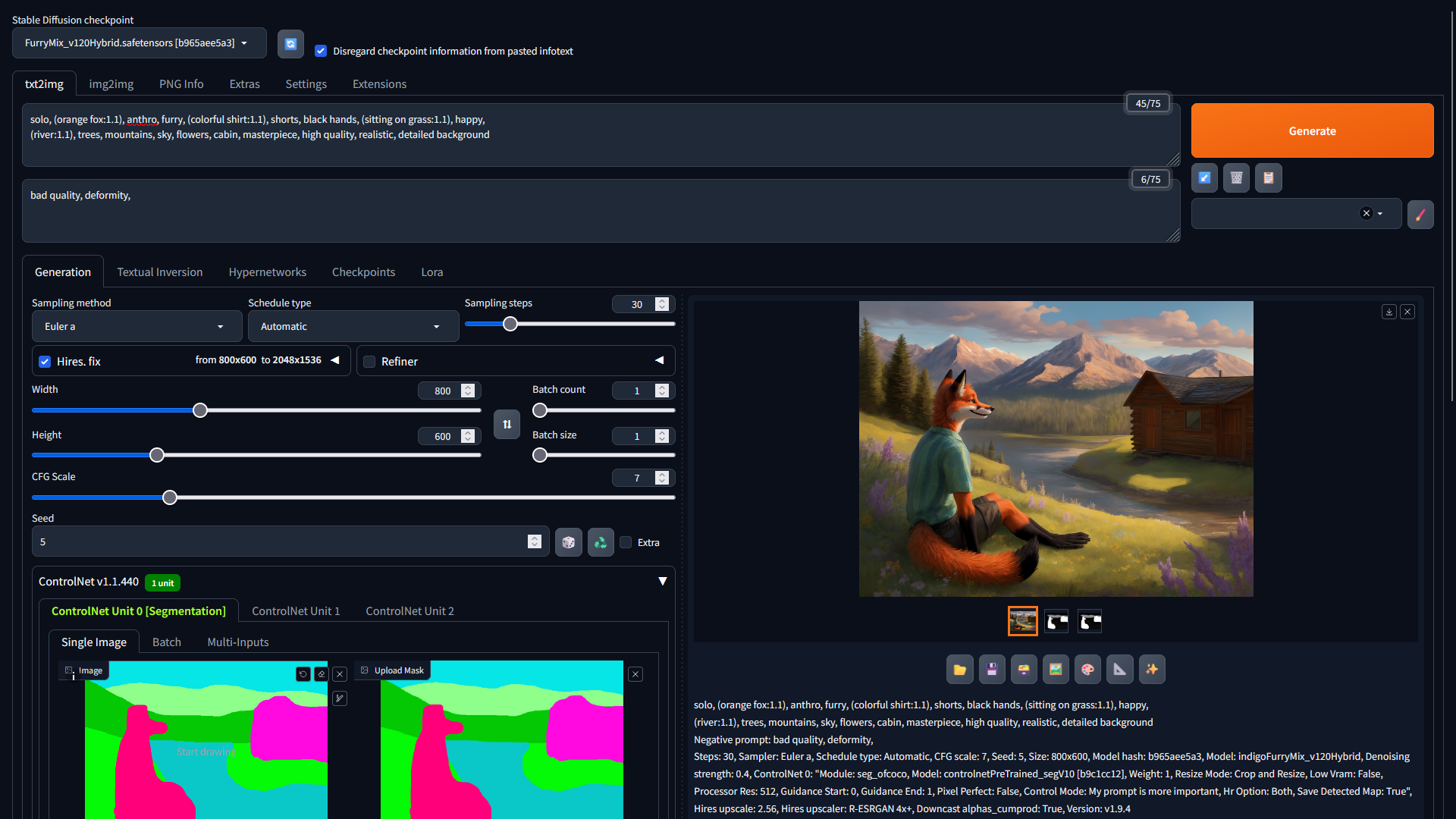Send image to inpaint palette icon

[1087, 670]
